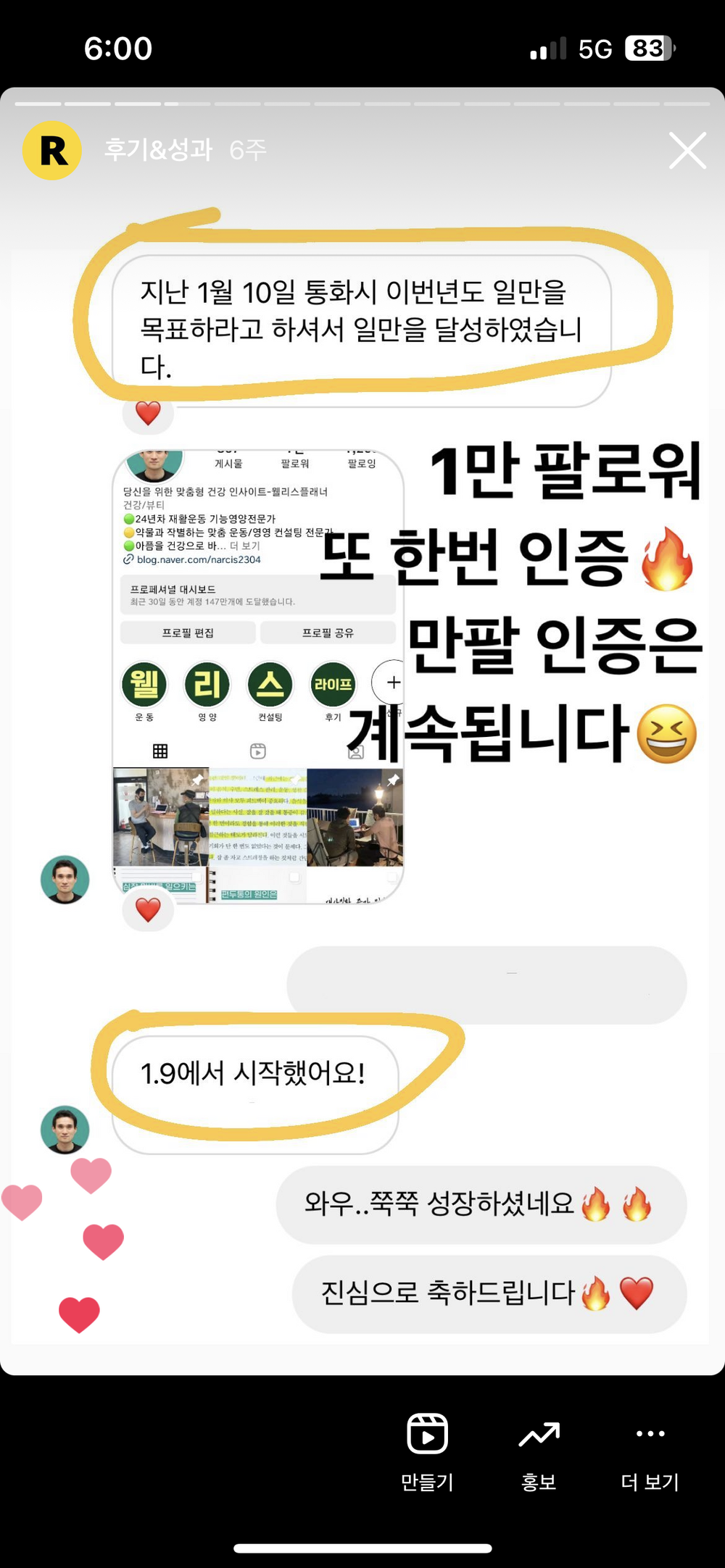Open the 프로페셔널 대시보드 panel
This screenshot has width=725, height=1568.
[258, 595]
